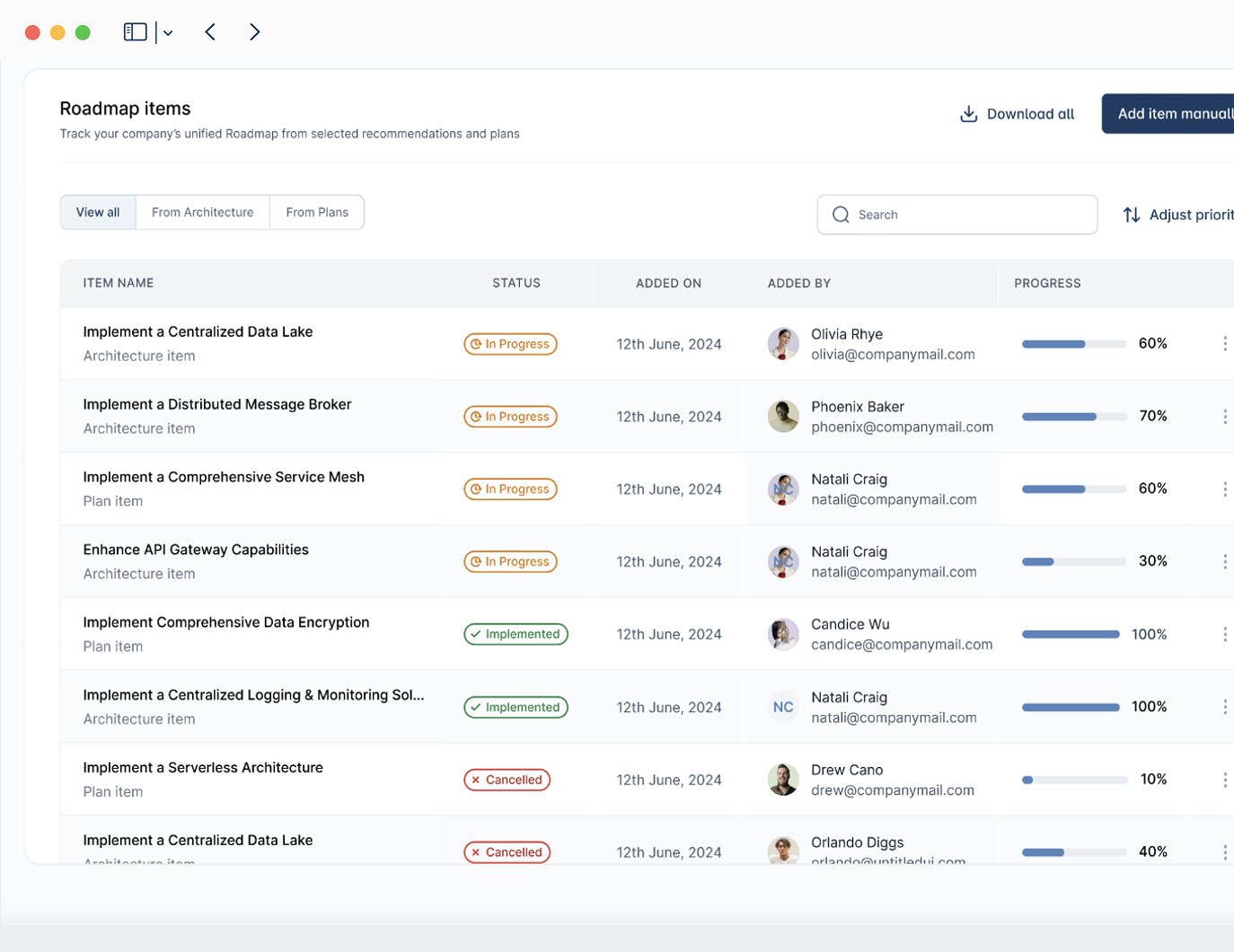Click the X icon in the Cancelled badge
1234x952 pixels.
pos(475,780)
